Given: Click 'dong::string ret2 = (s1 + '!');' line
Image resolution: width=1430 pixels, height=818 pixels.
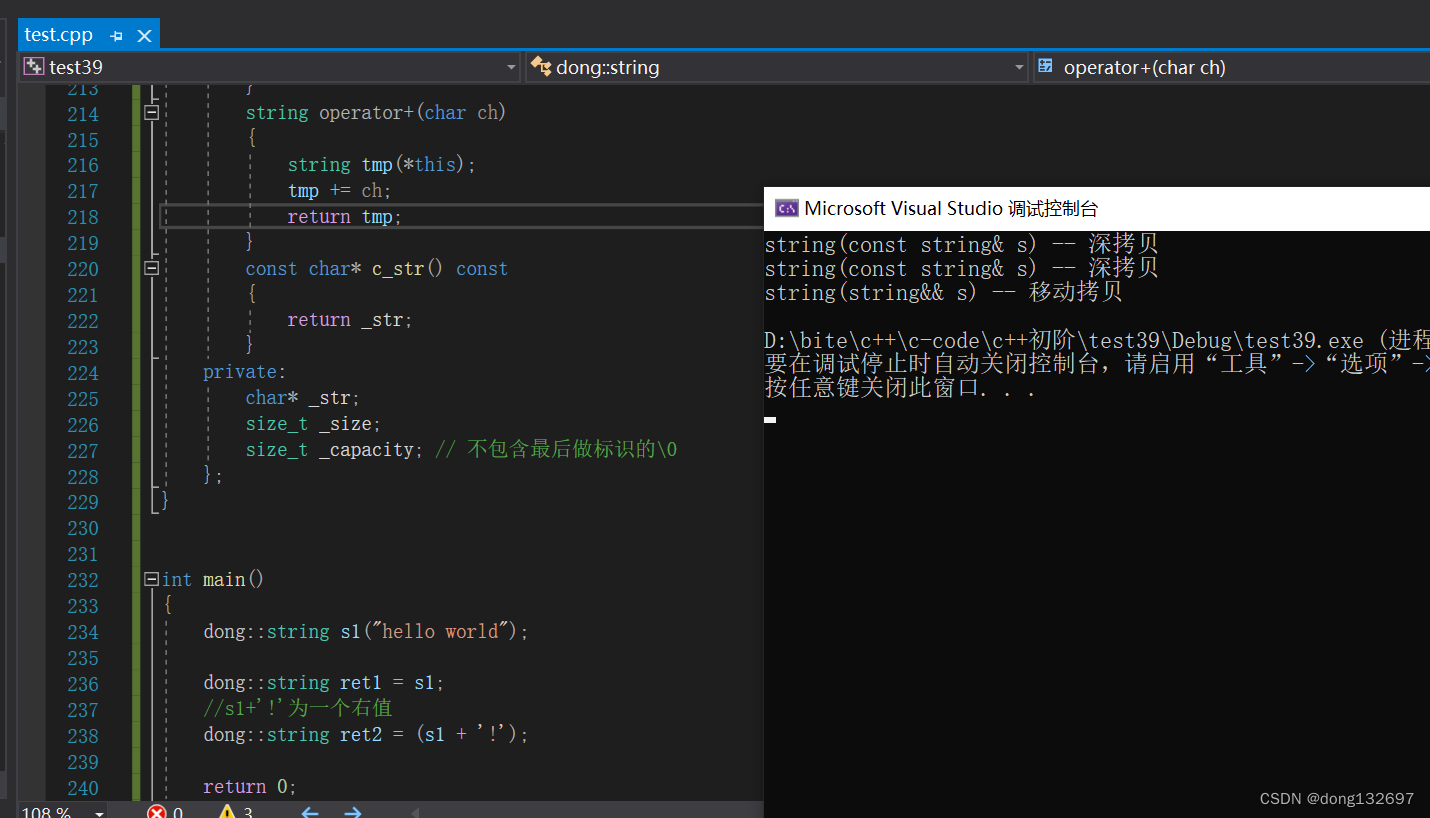Looking at the screenshot, I should (x=366, y=735).
